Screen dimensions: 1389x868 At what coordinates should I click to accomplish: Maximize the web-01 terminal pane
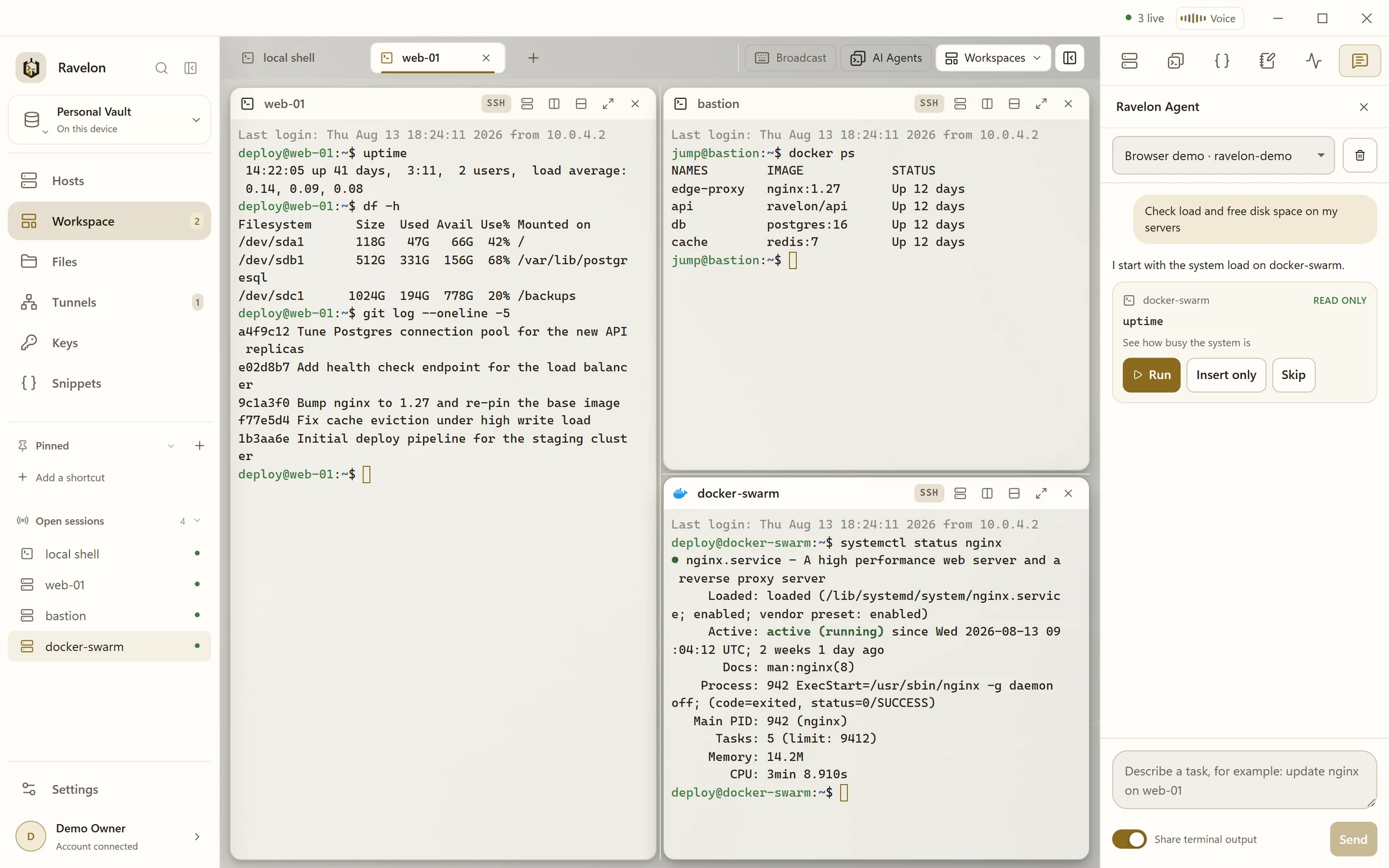608,104
